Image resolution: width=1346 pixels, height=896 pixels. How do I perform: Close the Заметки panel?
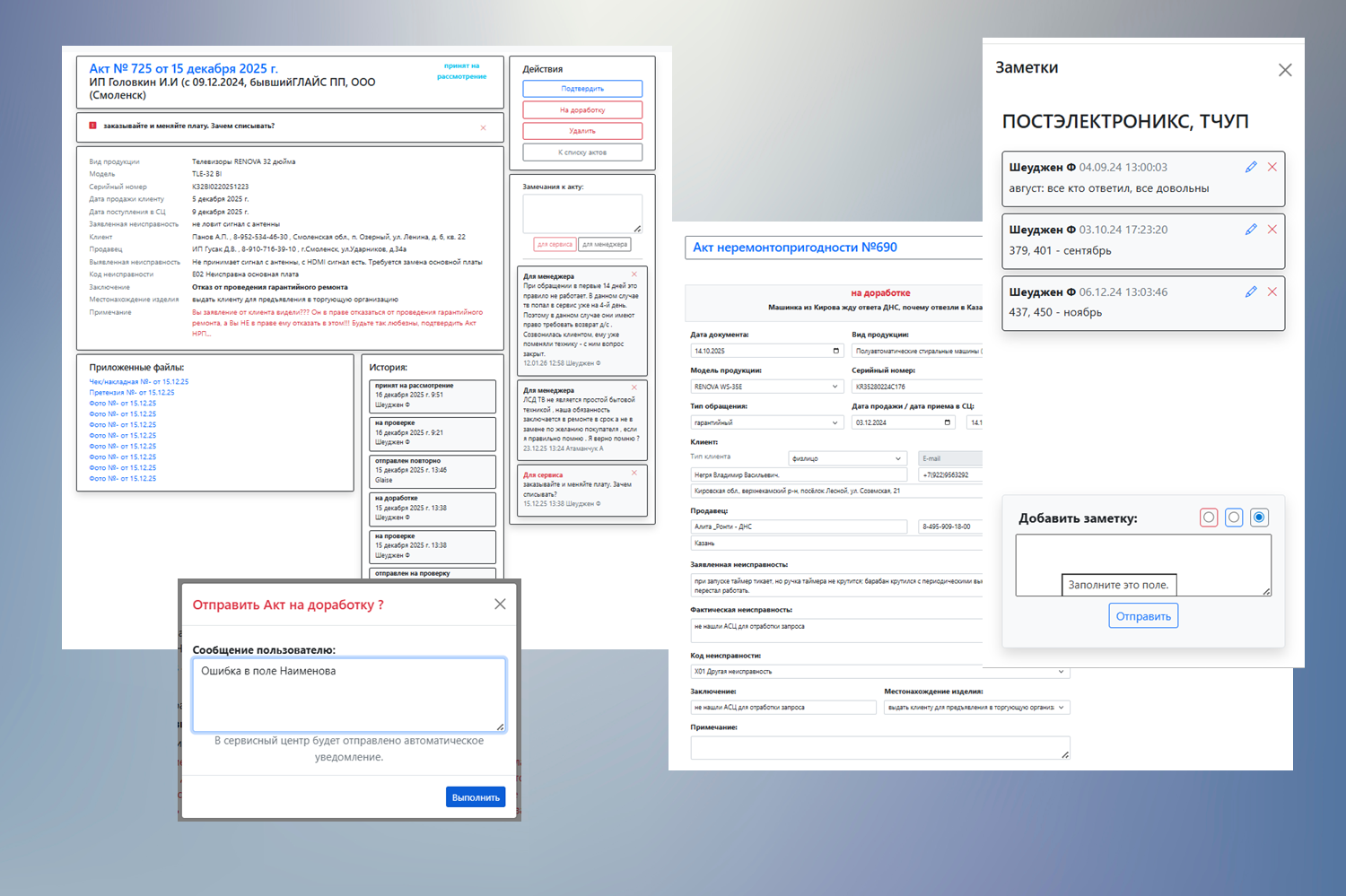click(x=1285, y=70)
